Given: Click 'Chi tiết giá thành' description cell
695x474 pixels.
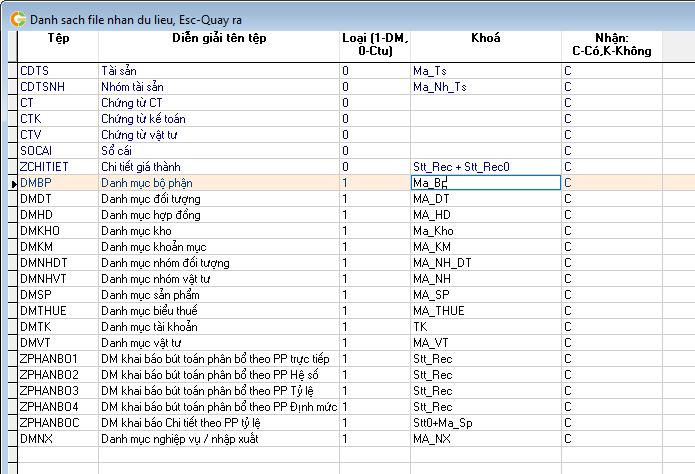Looking at the screenshot, I should coord(219,167).
